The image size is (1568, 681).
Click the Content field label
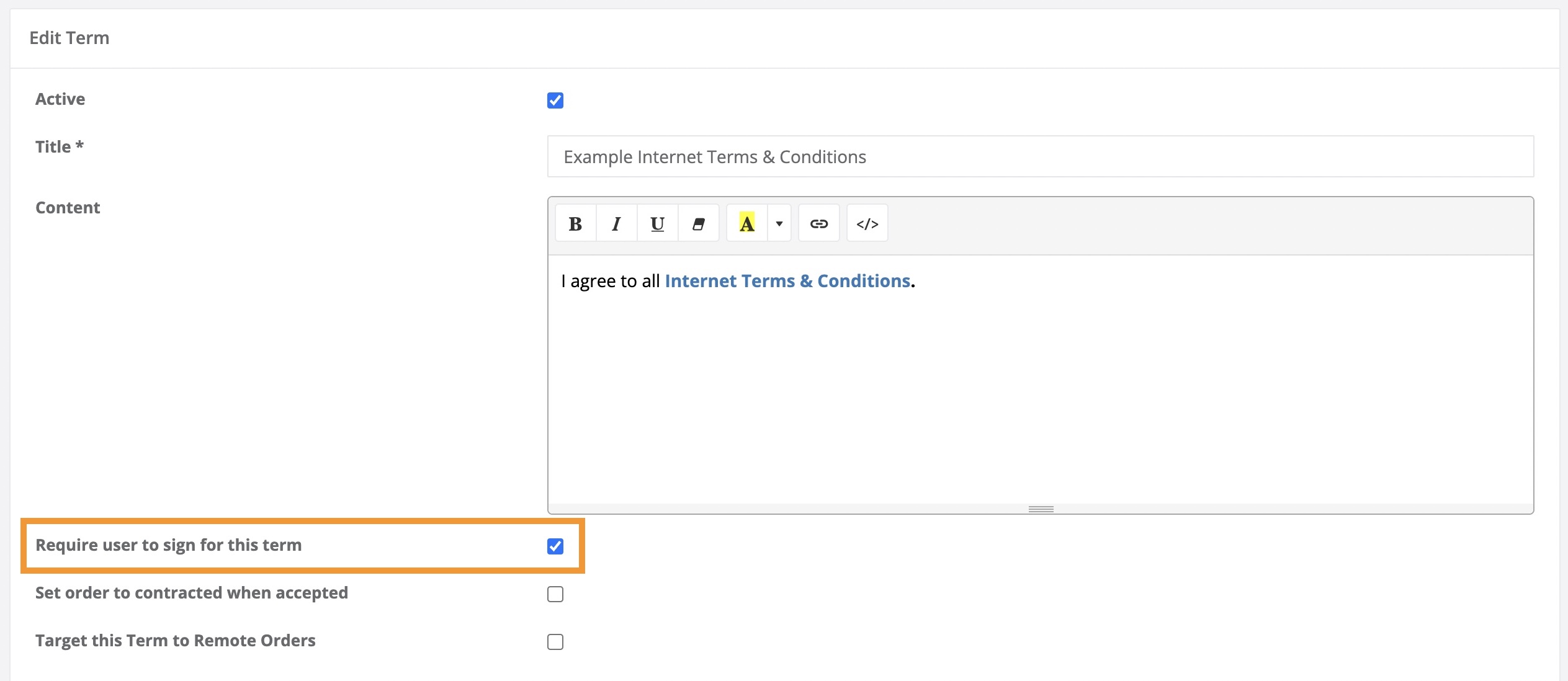(x=68, y=207)
